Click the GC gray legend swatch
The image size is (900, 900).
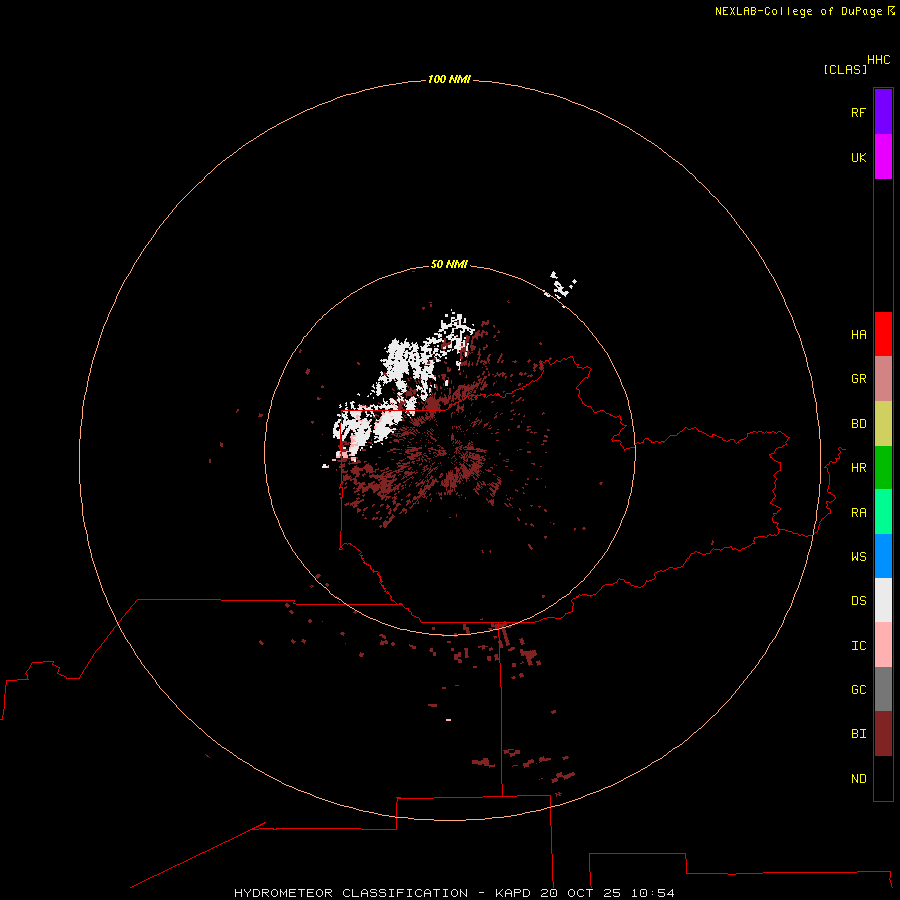[883, 689]
